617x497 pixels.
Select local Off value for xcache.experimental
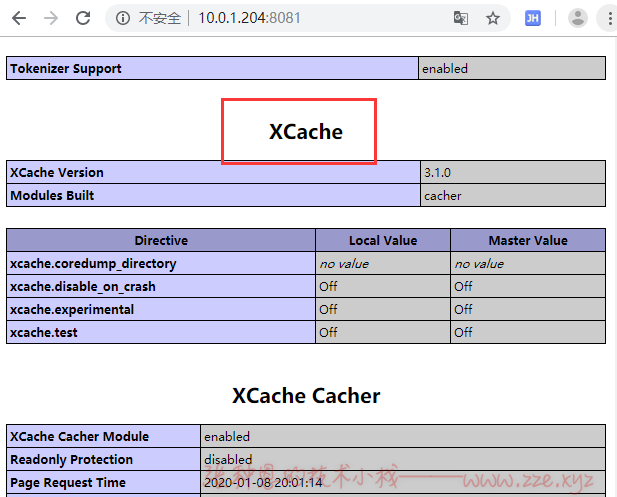(328, 310)
